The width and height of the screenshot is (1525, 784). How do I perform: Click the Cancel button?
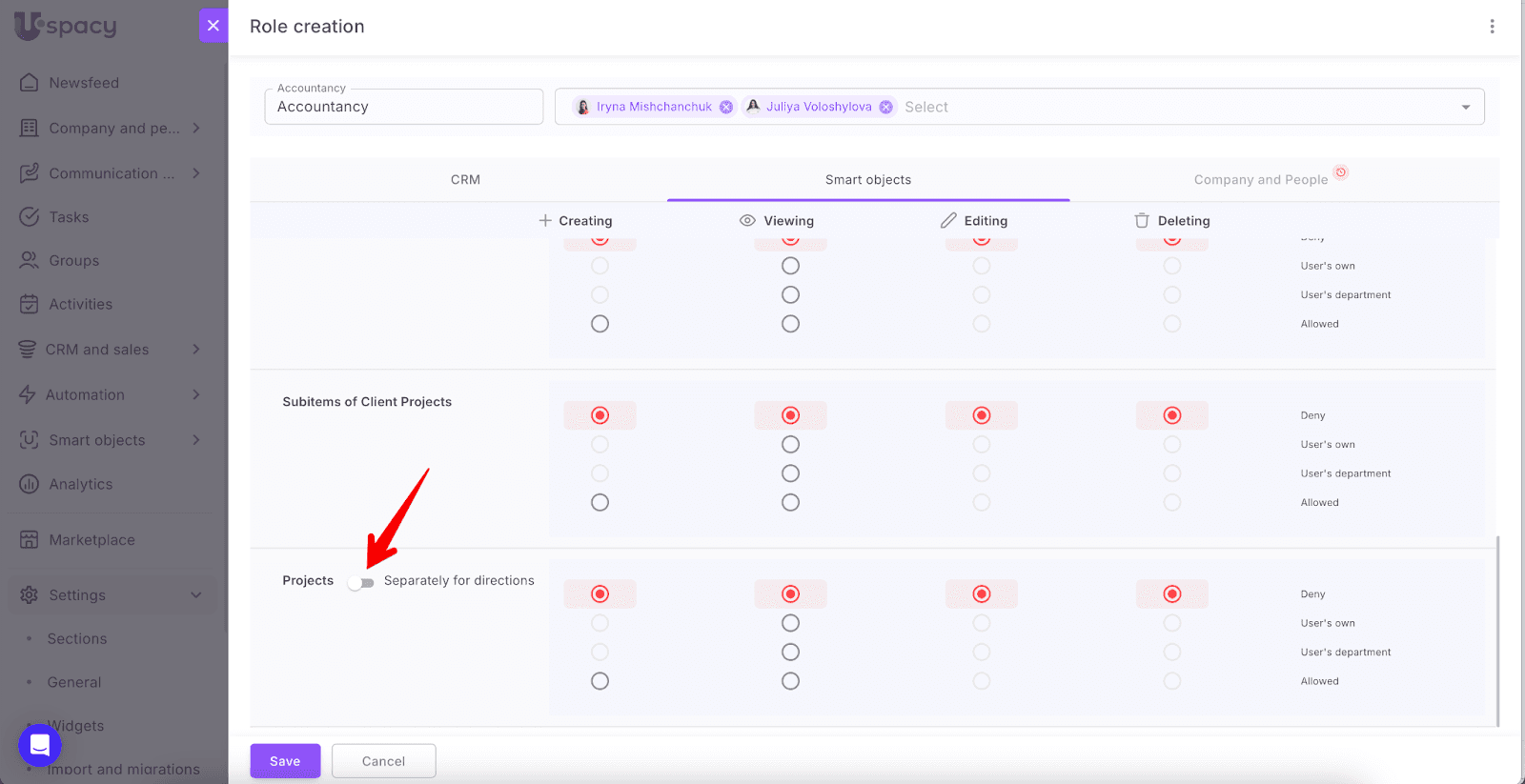click(383, 761)
